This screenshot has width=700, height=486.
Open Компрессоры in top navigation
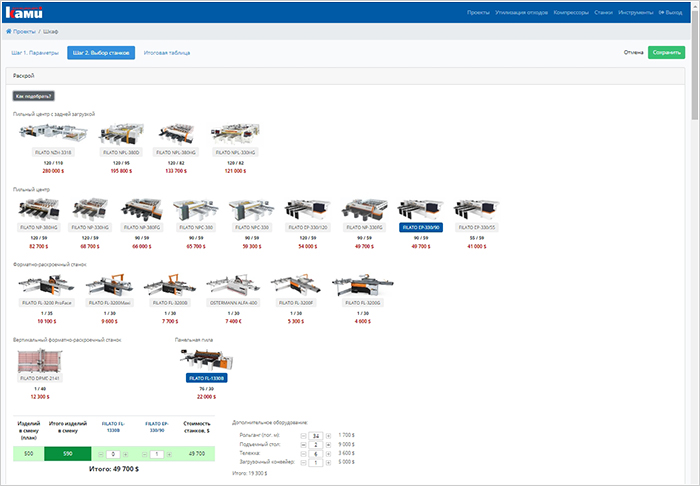point(571,12)
